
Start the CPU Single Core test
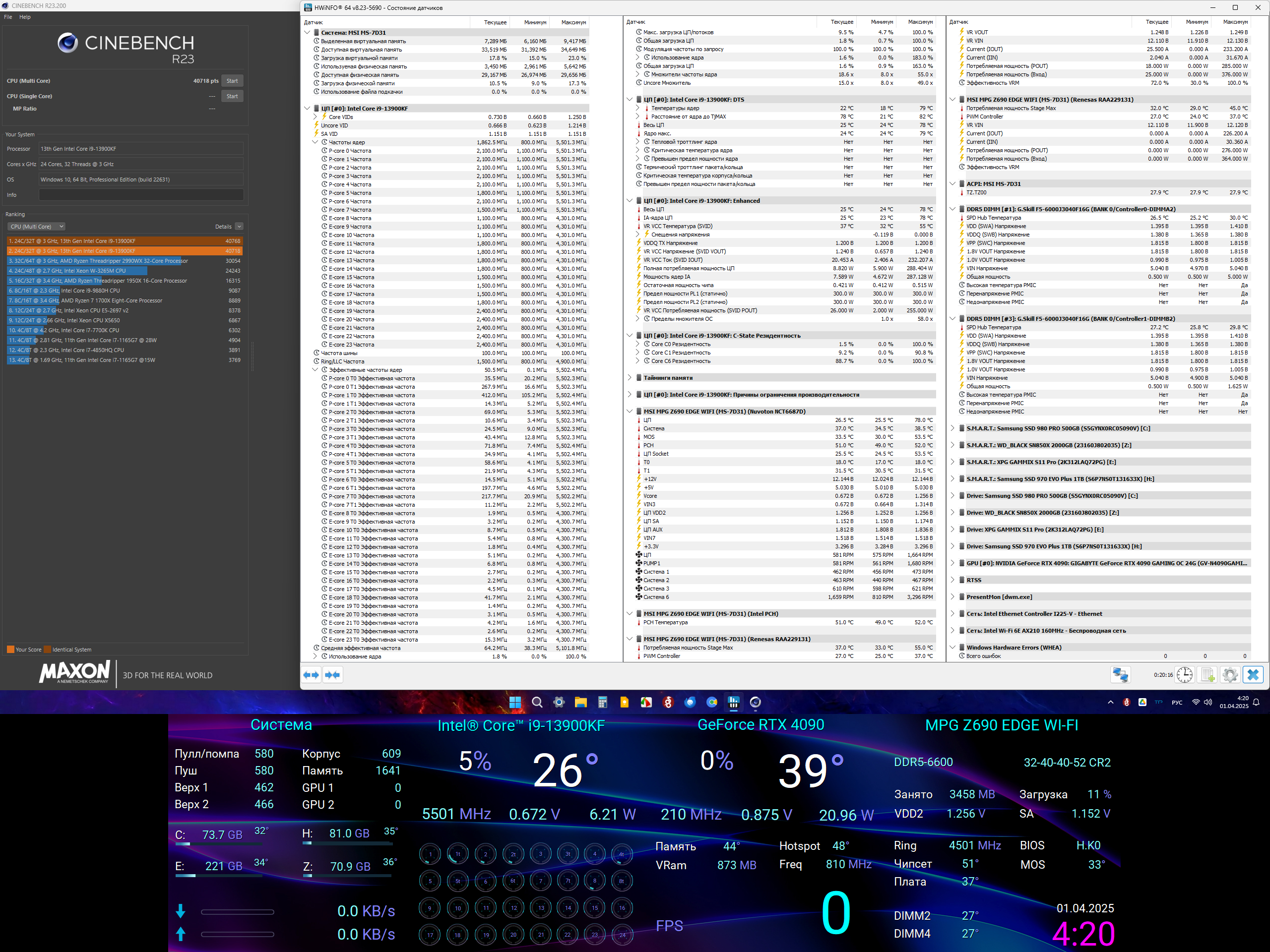[232, 96]
